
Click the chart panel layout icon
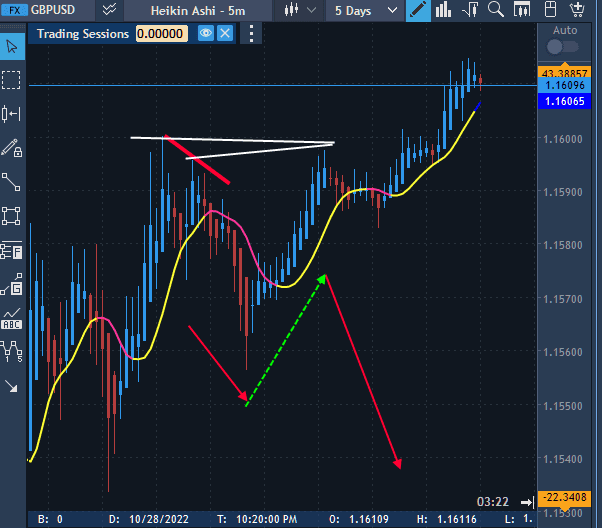click(522, 10)
